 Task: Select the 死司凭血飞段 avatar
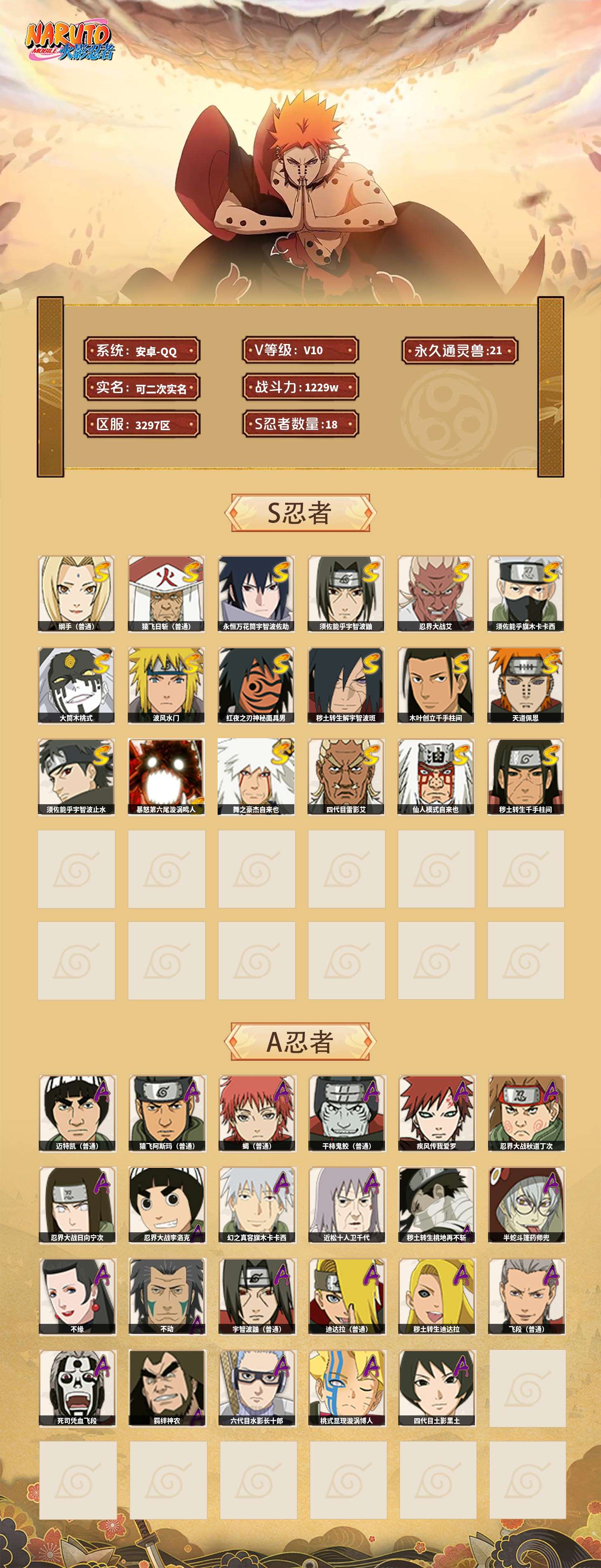tap(77, 1388)
